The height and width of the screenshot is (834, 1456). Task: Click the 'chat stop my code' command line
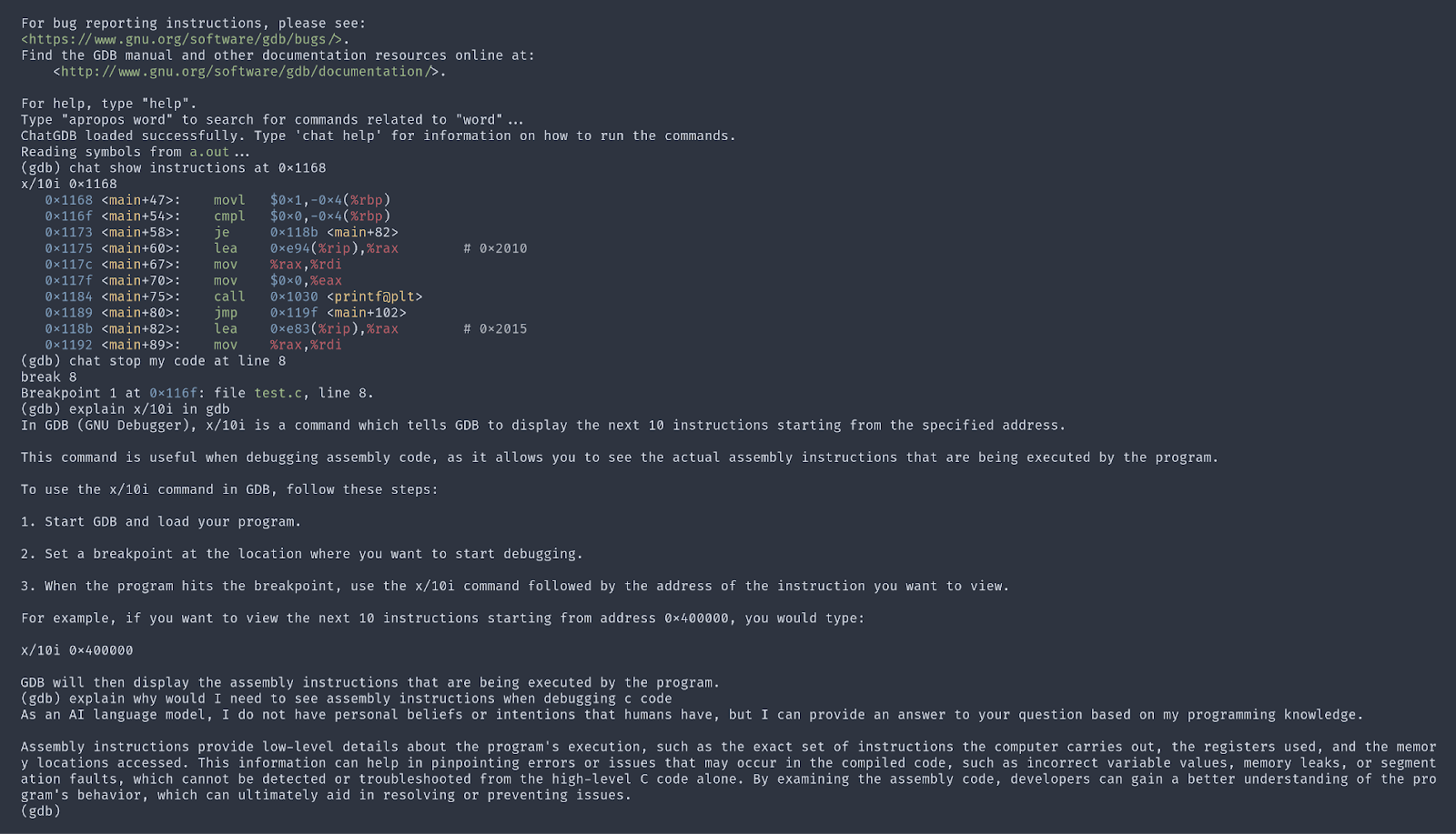pos(177,361)
